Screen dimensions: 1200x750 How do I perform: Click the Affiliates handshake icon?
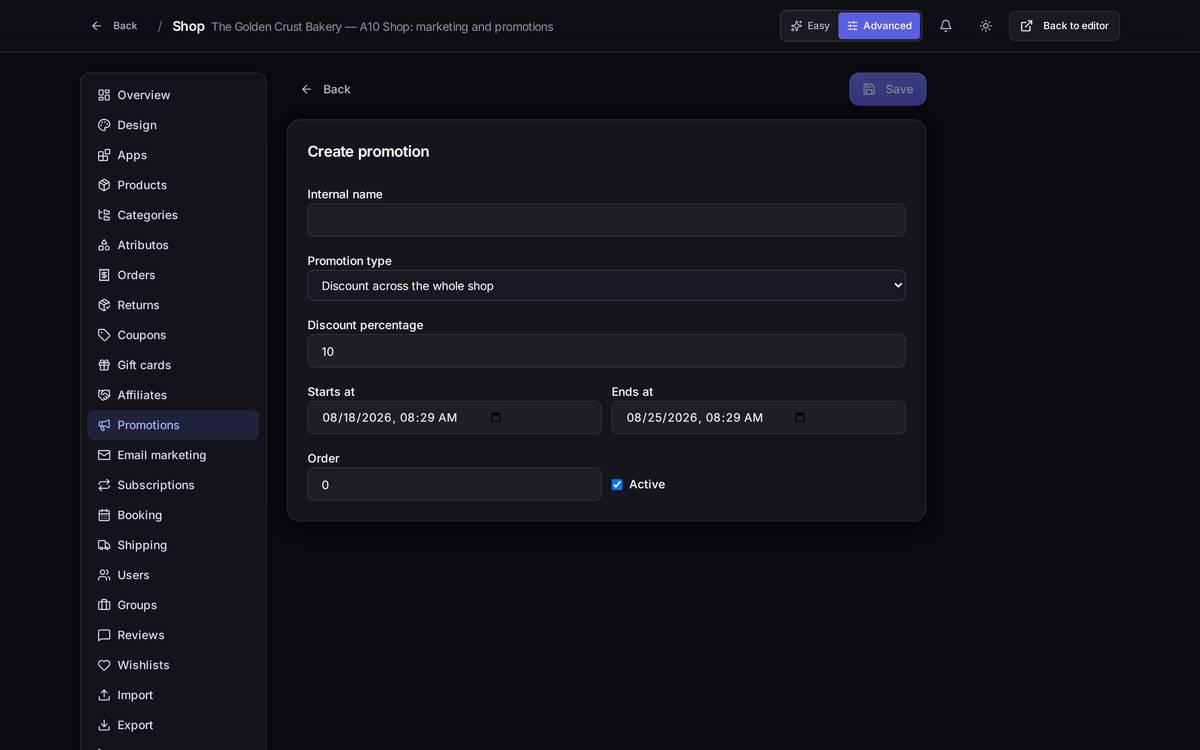pyautogui.click(x=104, y=395)
